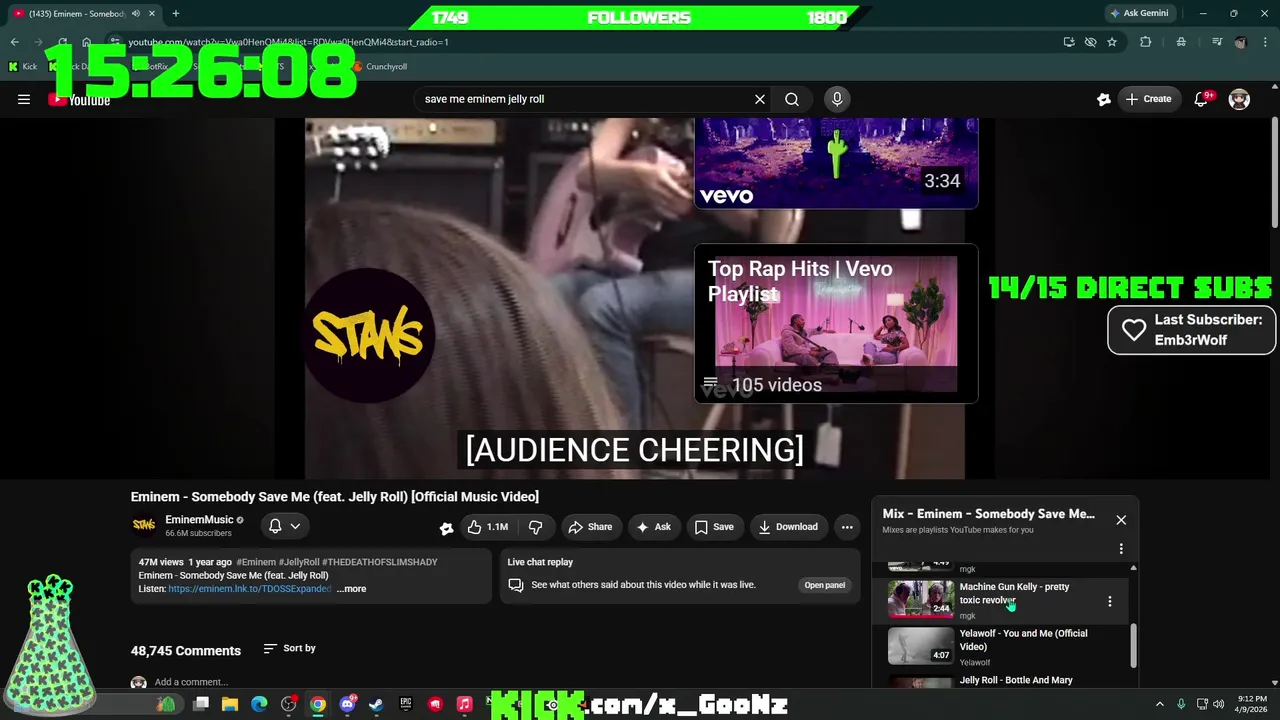
Task: Click the Download button
Action: coord(788,527)
